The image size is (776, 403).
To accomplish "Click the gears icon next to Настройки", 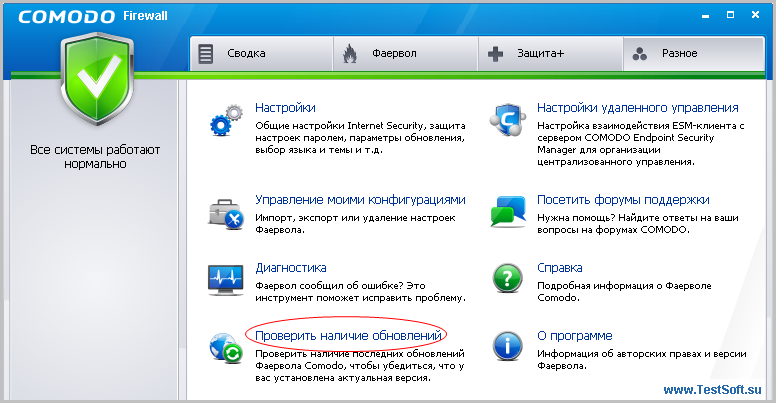I will pyautogui.click(x=226, y=120).
